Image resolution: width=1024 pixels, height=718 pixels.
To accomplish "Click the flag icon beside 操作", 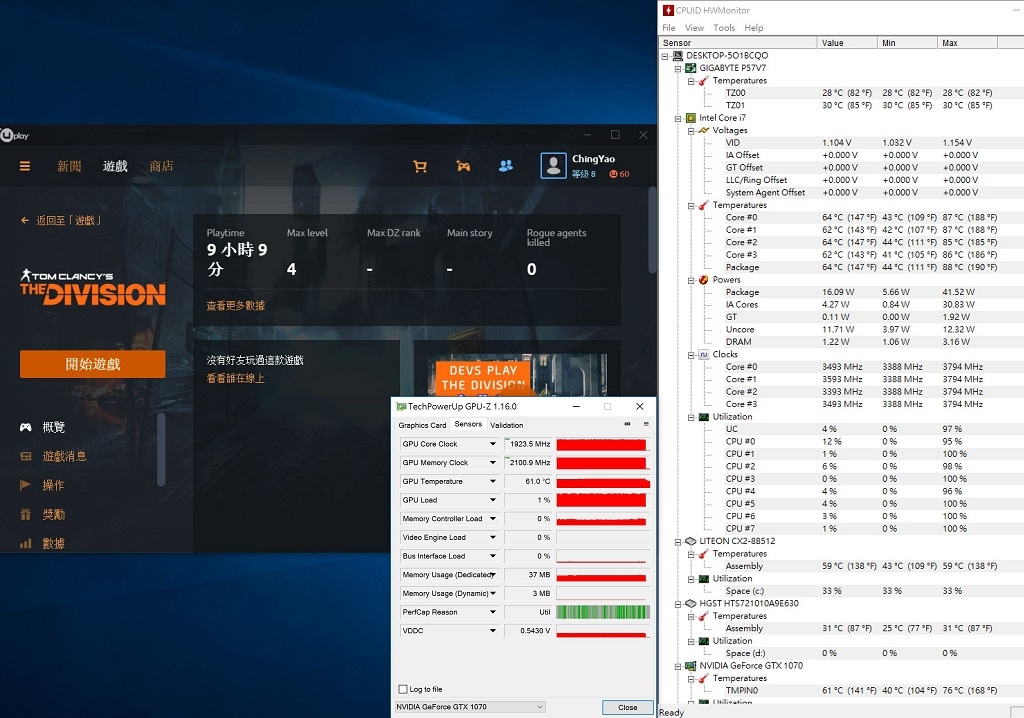I will tap(25, 485).
